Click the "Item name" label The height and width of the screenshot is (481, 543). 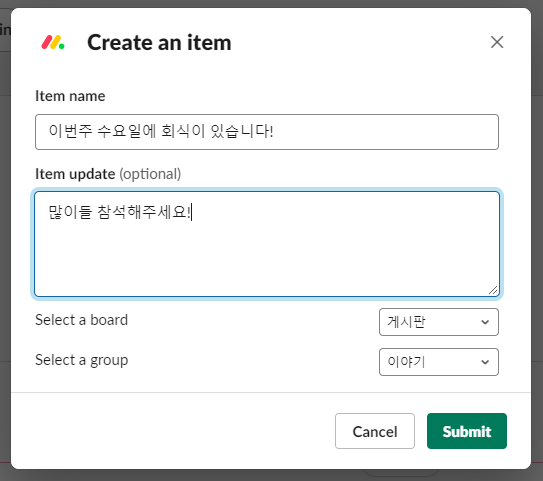70,96
